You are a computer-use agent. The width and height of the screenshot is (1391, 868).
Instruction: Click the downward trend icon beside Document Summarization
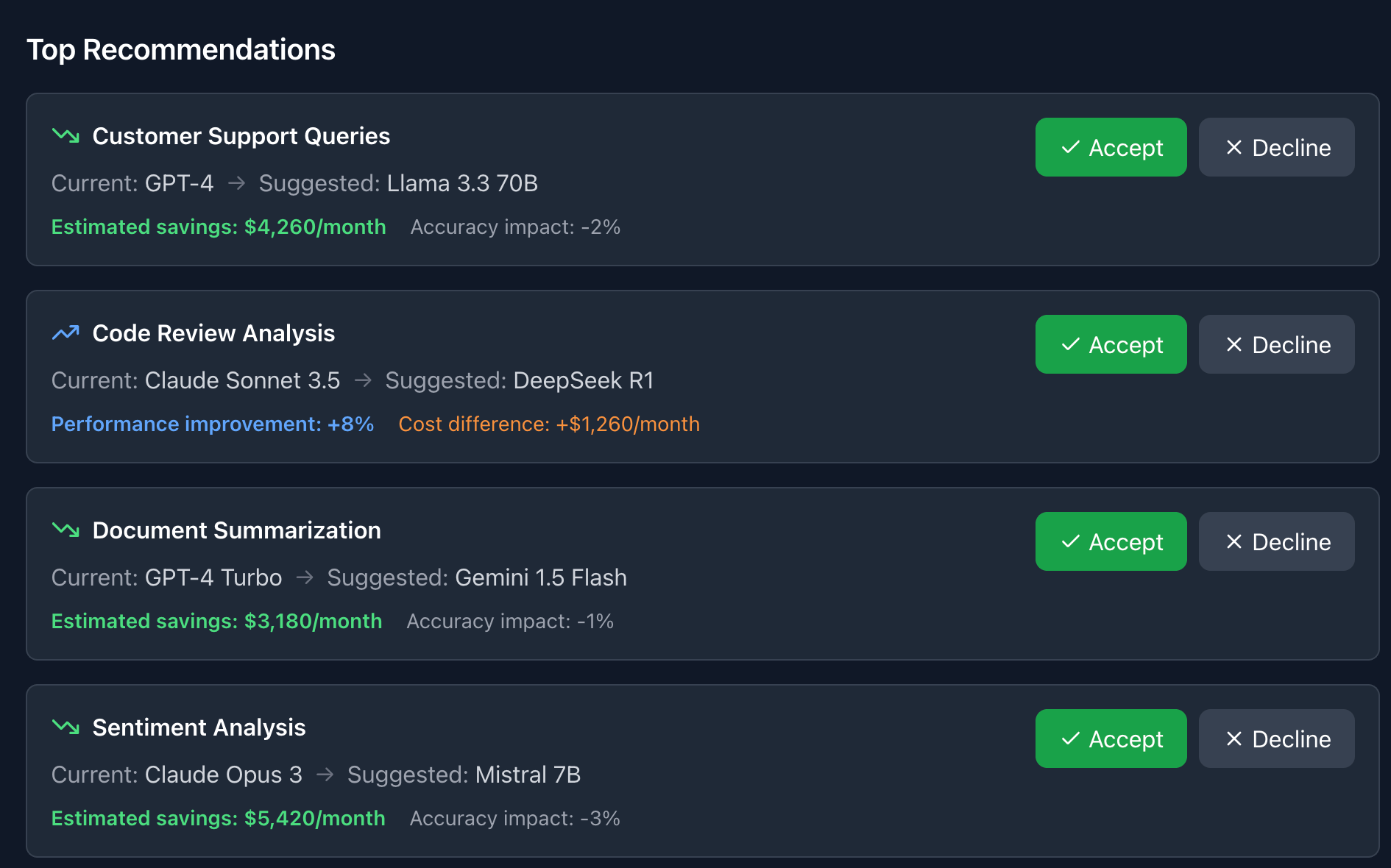(66, 530)
